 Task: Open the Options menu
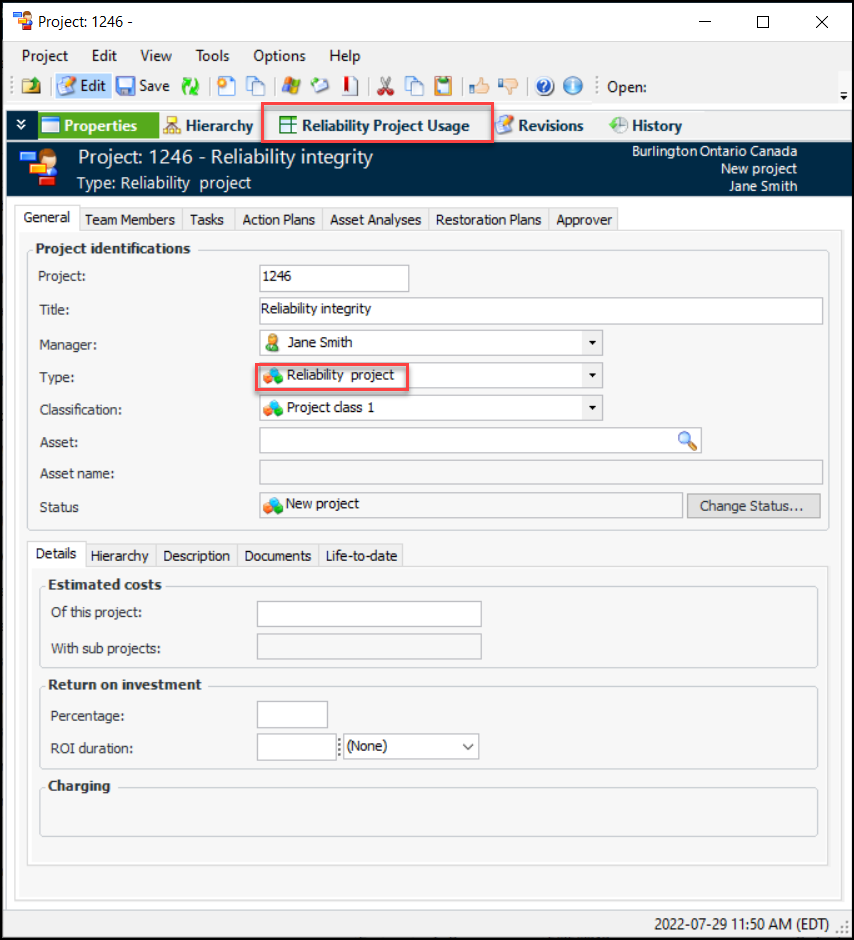(279, 56)
